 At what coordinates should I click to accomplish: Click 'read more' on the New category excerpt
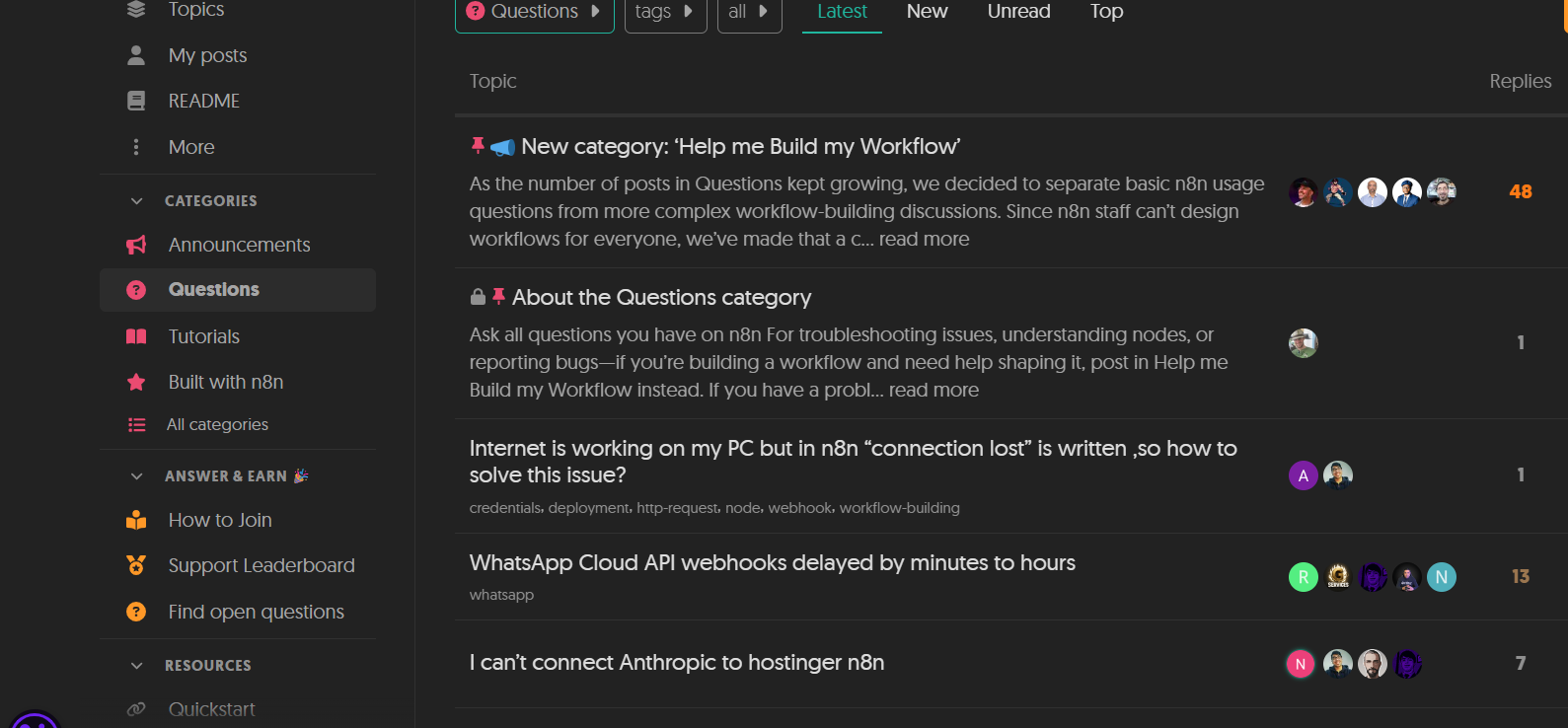(924, 239)
